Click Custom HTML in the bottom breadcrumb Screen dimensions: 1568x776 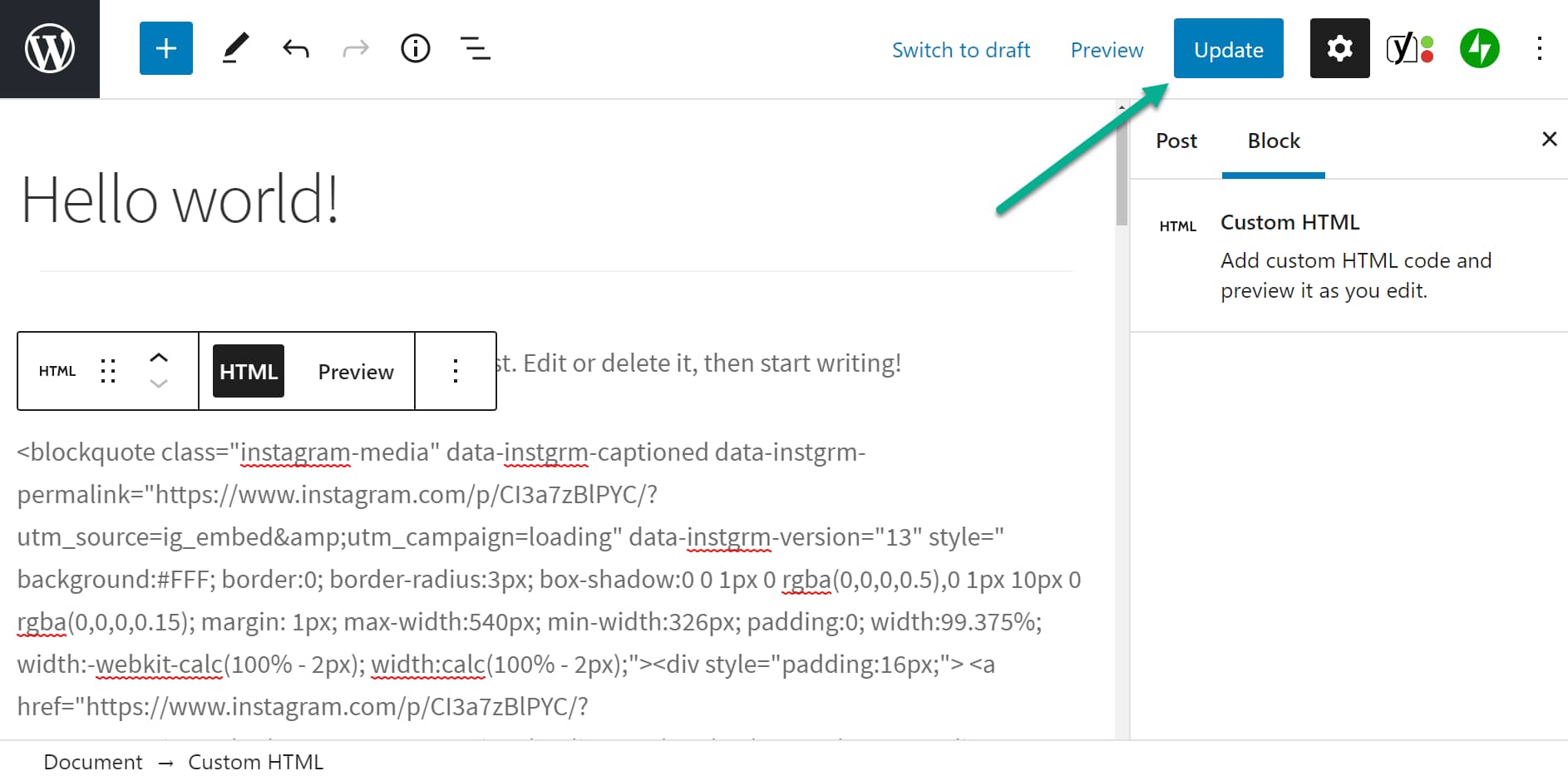255,762
